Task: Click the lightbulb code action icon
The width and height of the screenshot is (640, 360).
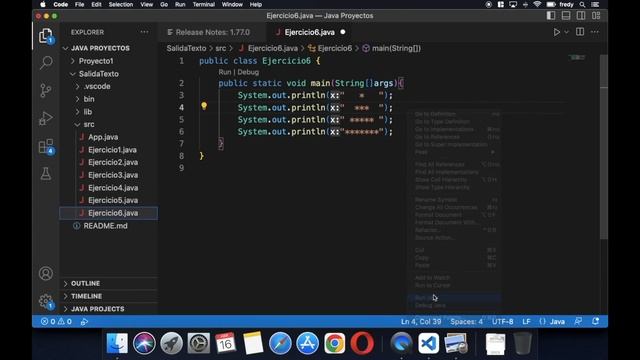Action: pyautogui.click(x=204, y=106)
